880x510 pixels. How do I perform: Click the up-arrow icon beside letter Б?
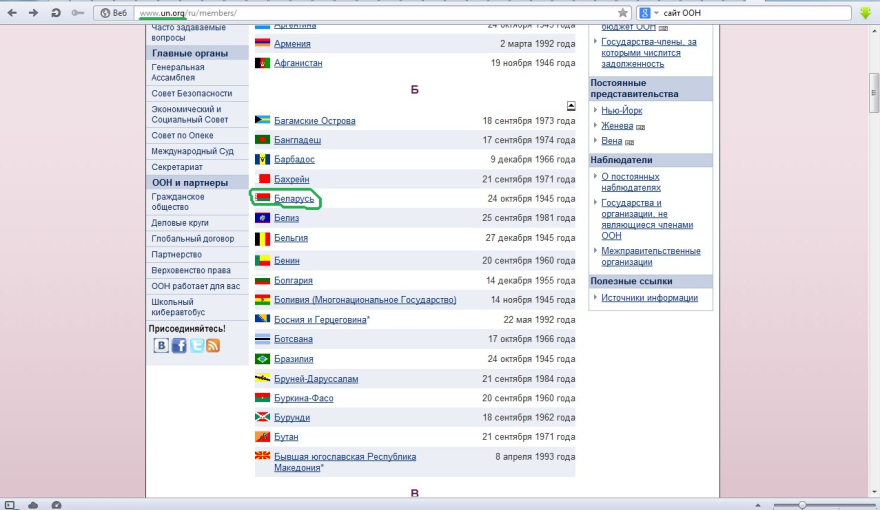(x=571, y=105)
